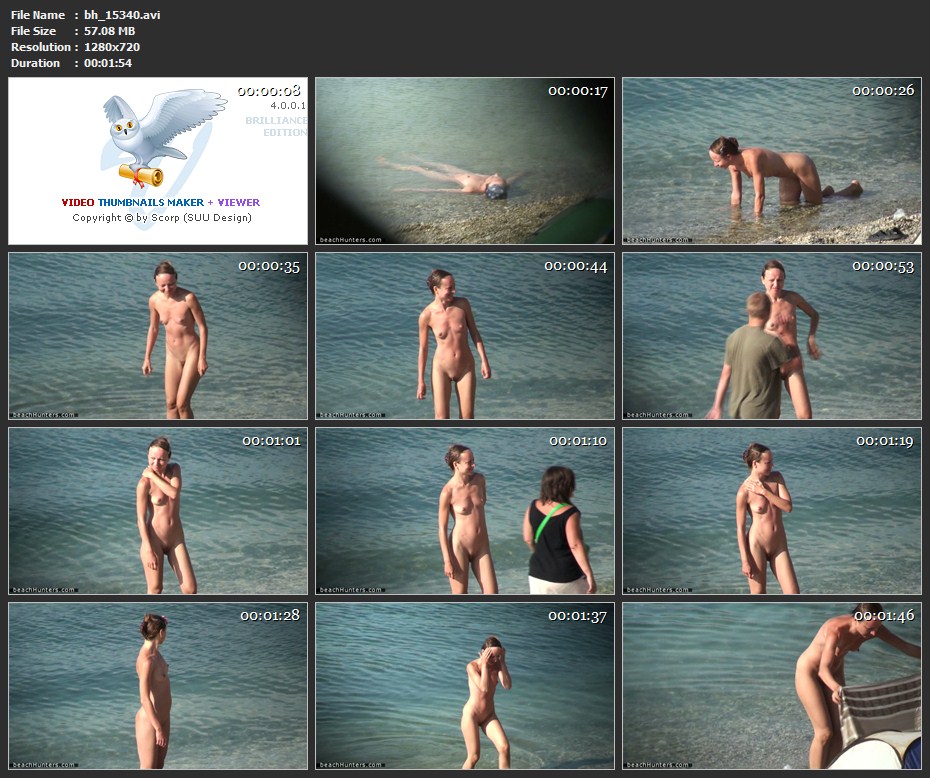Click the 00:00:08 timestamp on the title frame
Image resolution: width=930 pixels, height=778 pixels.
pyautogui.click(x=268, y=91)
